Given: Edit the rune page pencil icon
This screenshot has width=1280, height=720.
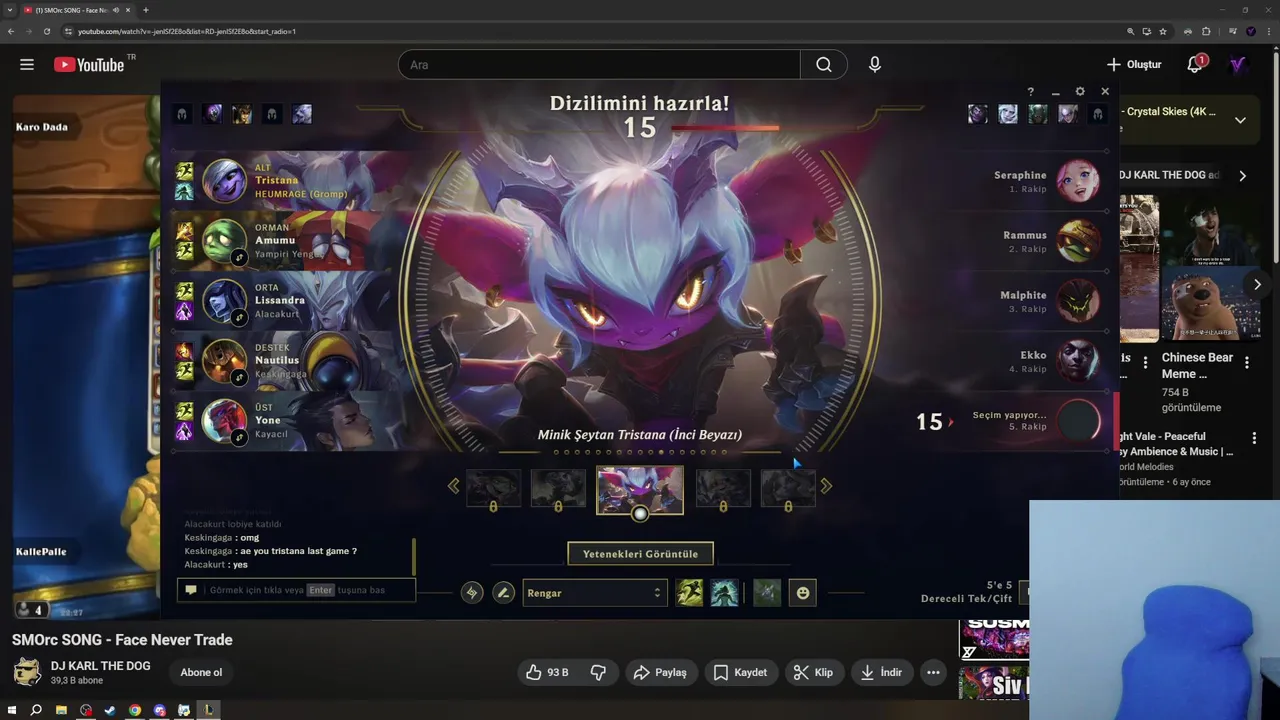Looking at the screenshot, I should click(504, 593).
